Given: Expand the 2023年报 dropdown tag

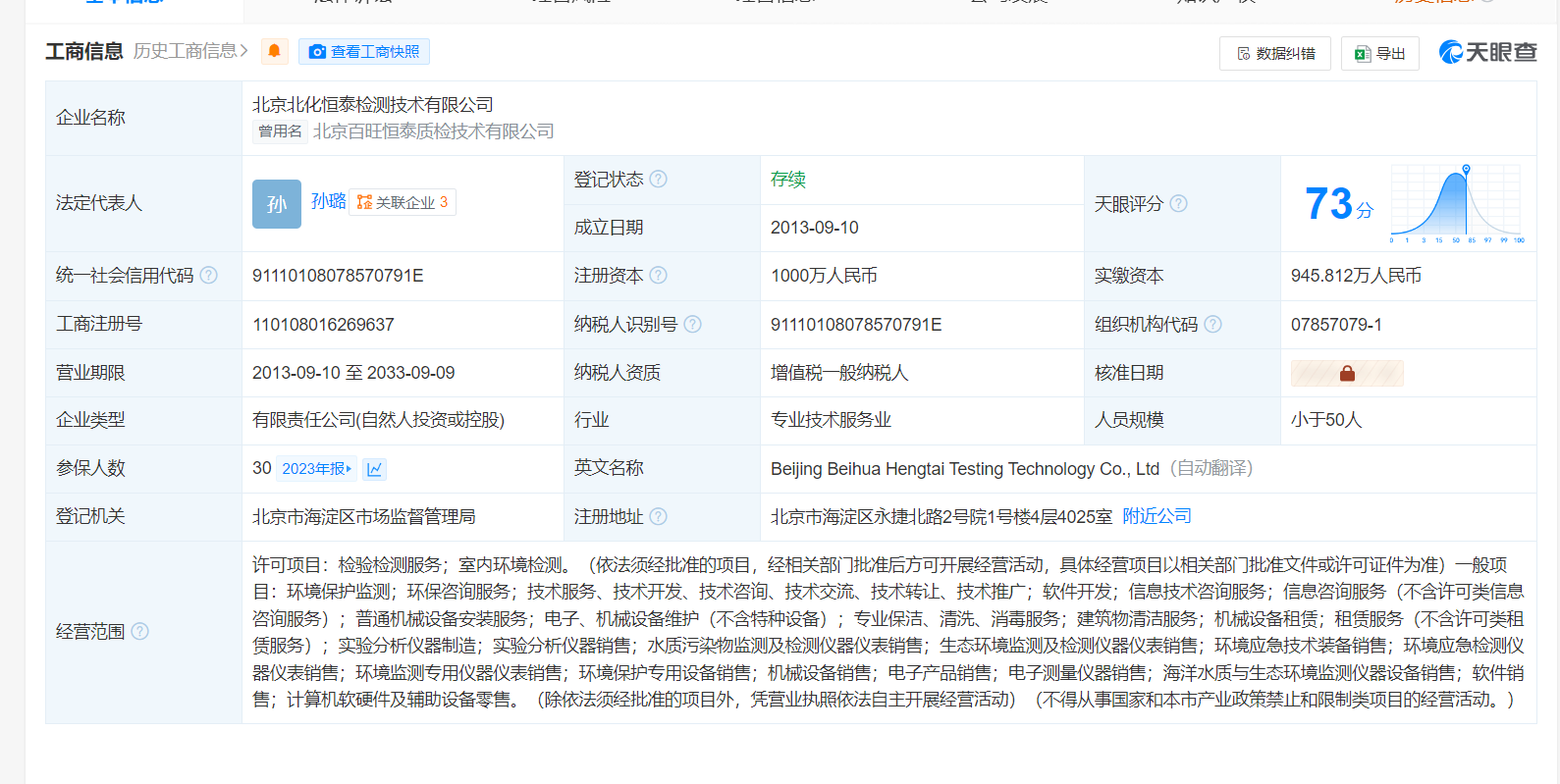Looking at the screenshot, I should [316, 469].
